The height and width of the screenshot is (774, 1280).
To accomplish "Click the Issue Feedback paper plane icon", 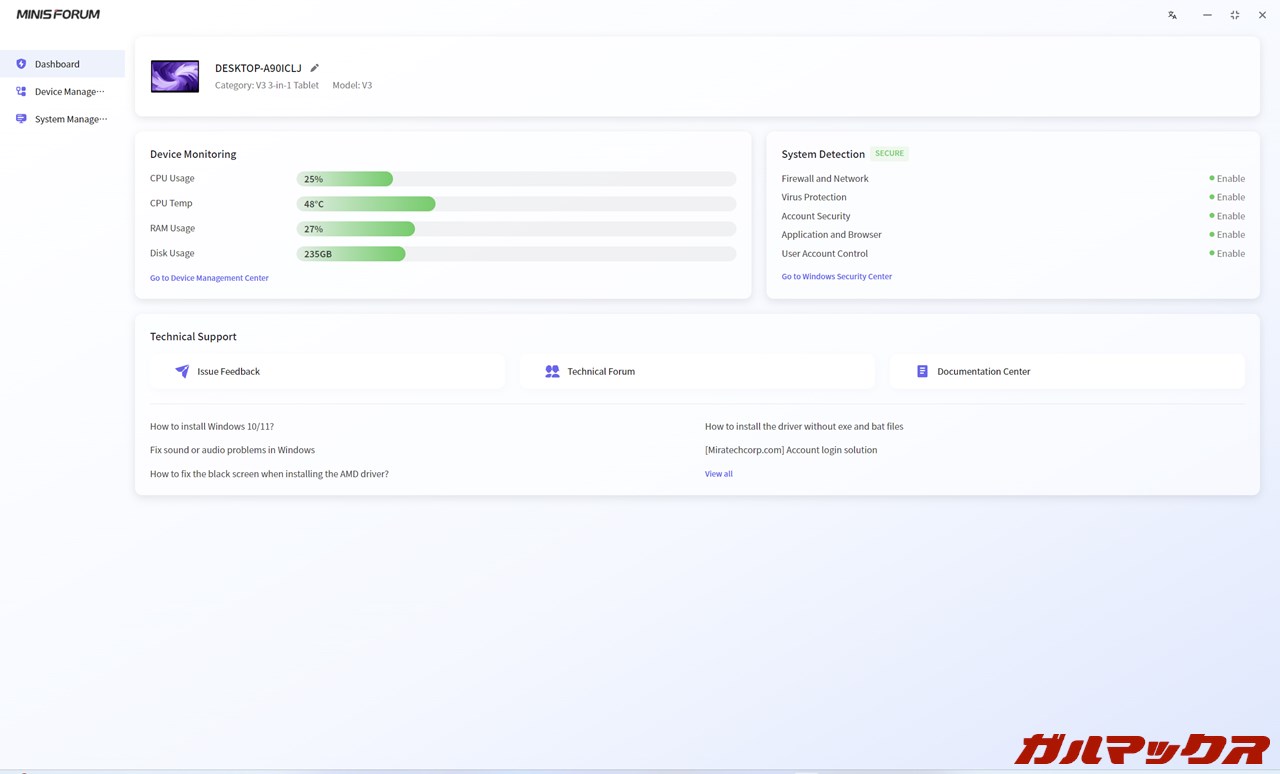I will coord(182,371).
